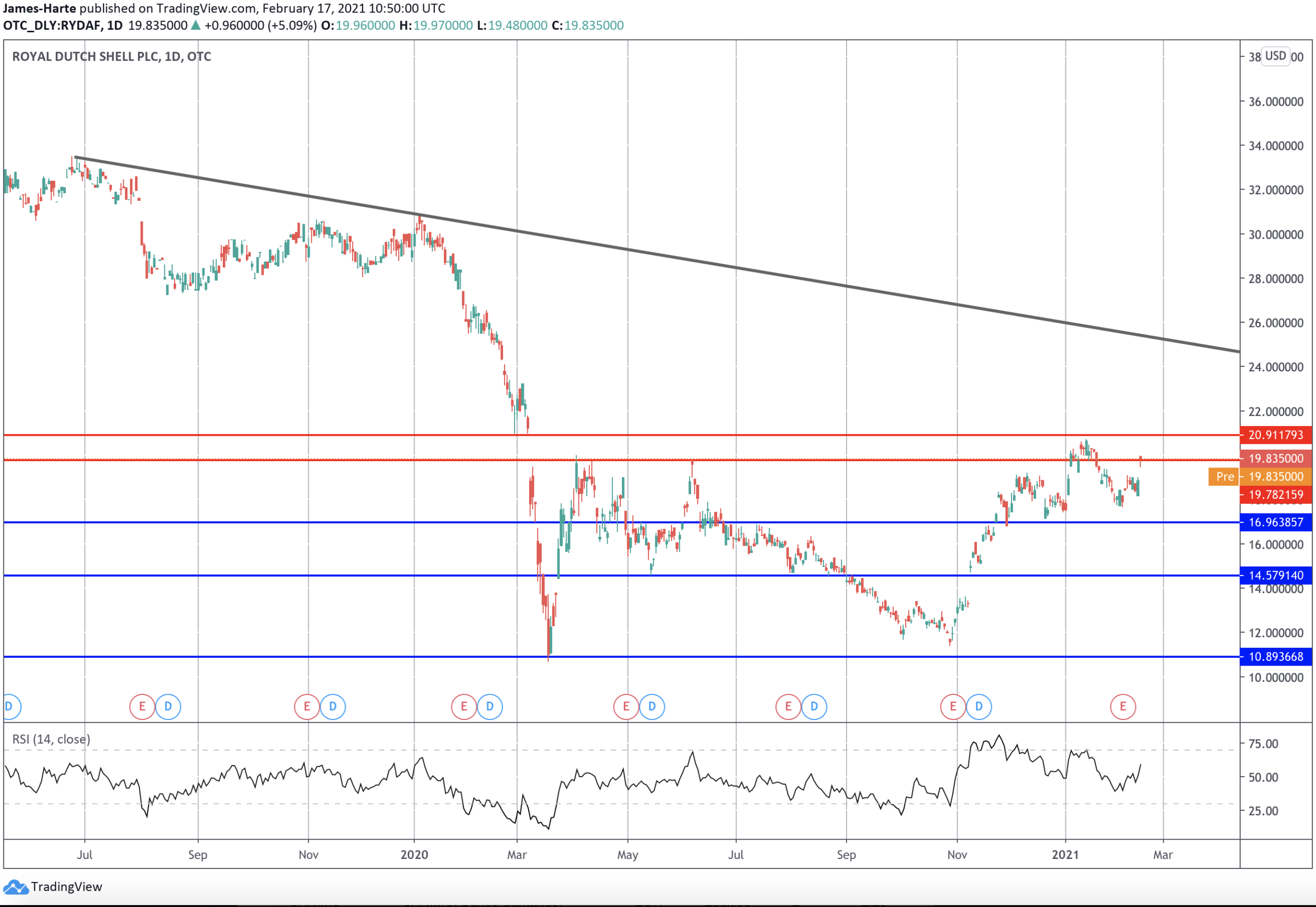Click the TradingView text at bottom left
The width and height of the screenshot is (1316, 907).
[66, 886]
